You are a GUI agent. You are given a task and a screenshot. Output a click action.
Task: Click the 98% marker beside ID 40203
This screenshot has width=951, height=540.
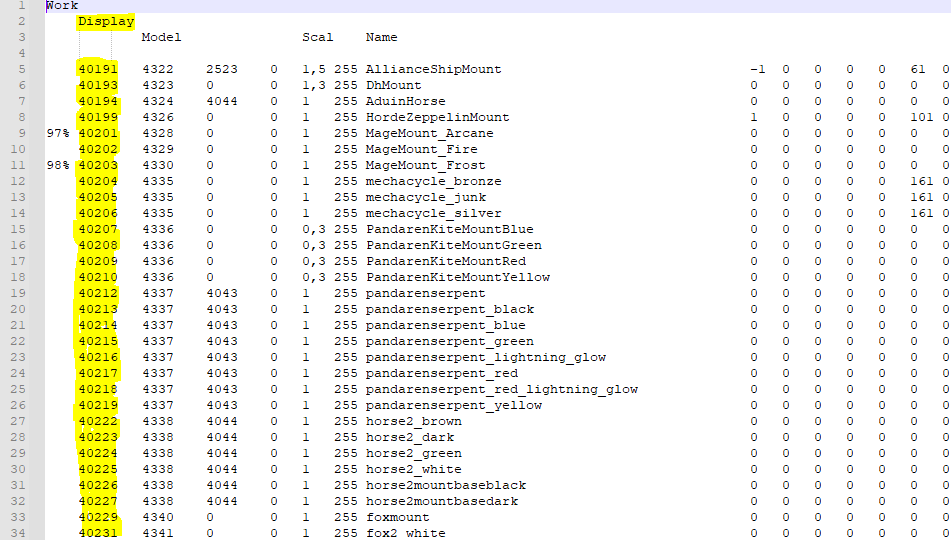(x=58, y=165)
